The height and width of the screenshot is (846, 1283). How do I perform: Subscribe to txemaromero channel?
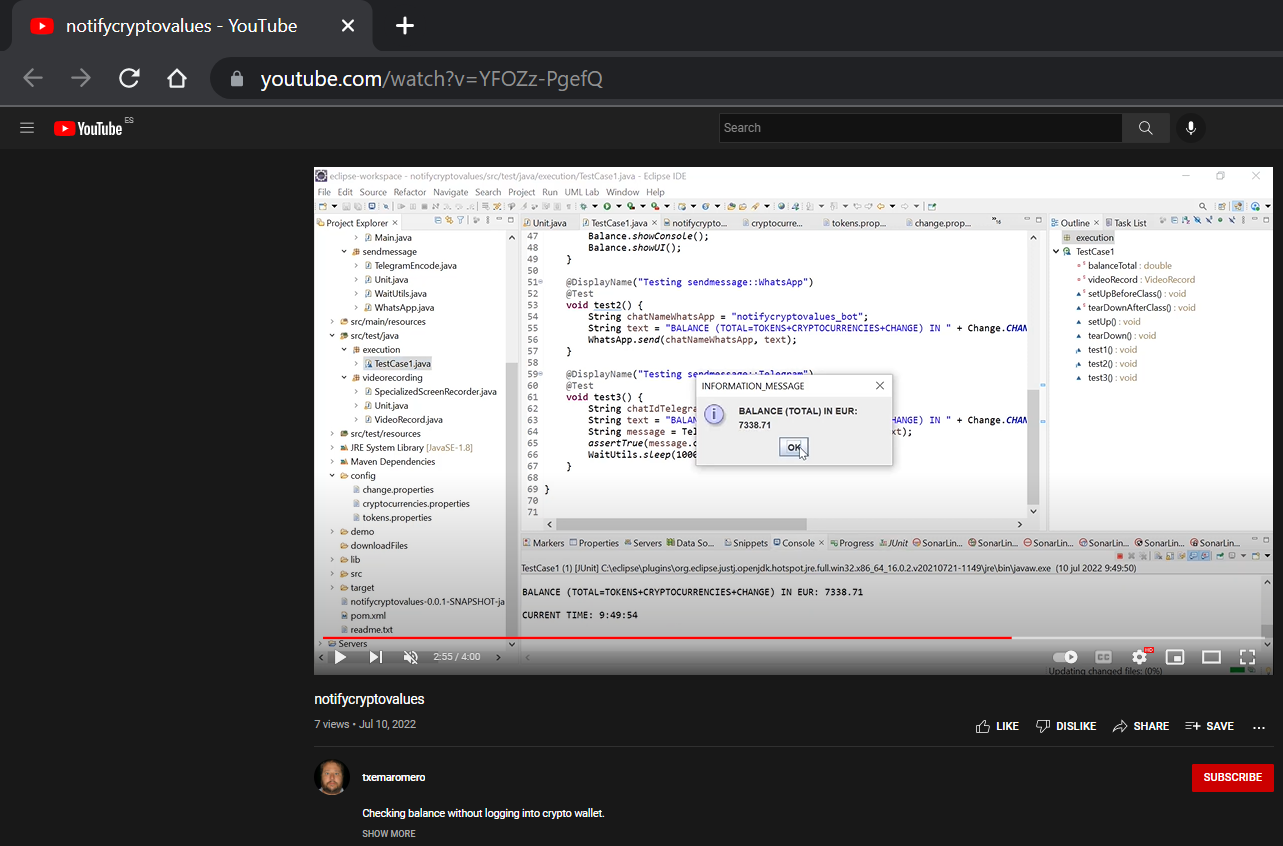(x=1232, y=777)
